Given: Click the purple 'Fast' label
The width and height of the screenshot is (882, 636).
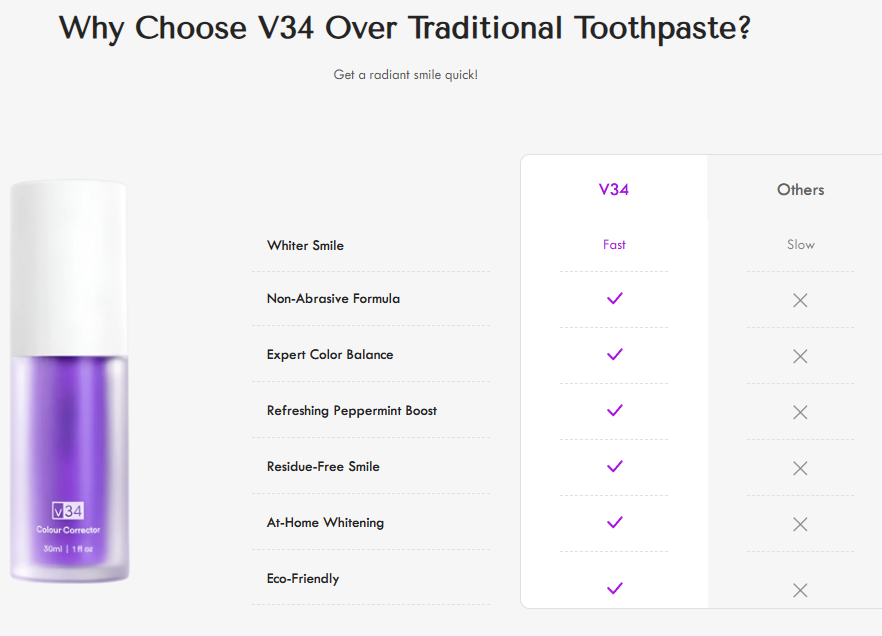Looking at the screenshot, I should [x=614, y=244].
